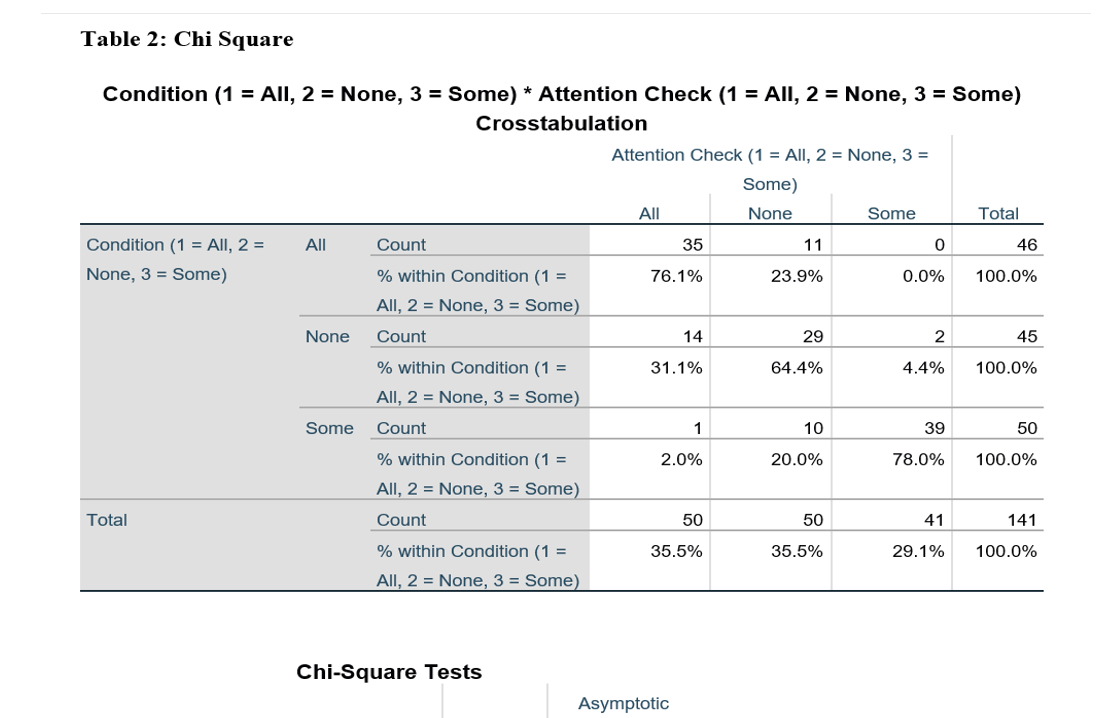
Task: Click the 'Asymptotic' column header
Action: [623, 703]
